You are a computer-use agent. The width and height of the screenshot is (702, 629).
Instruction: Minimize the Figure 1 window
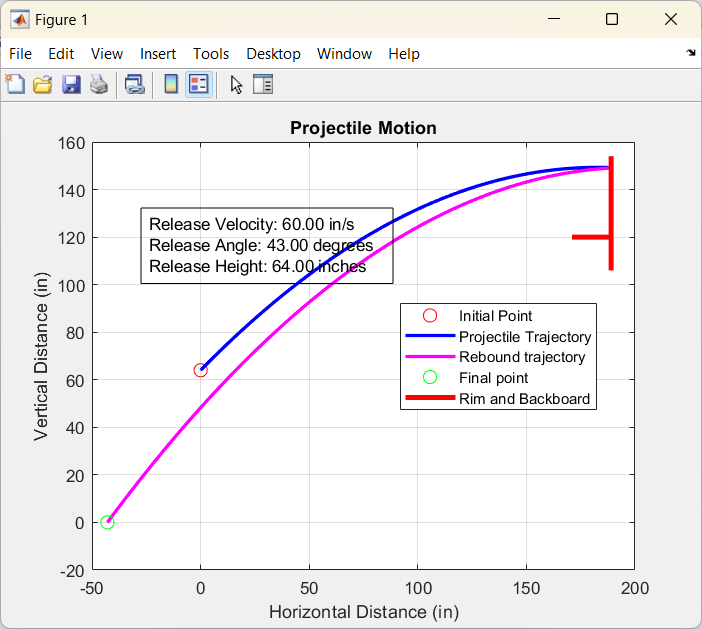click(554, 19)
